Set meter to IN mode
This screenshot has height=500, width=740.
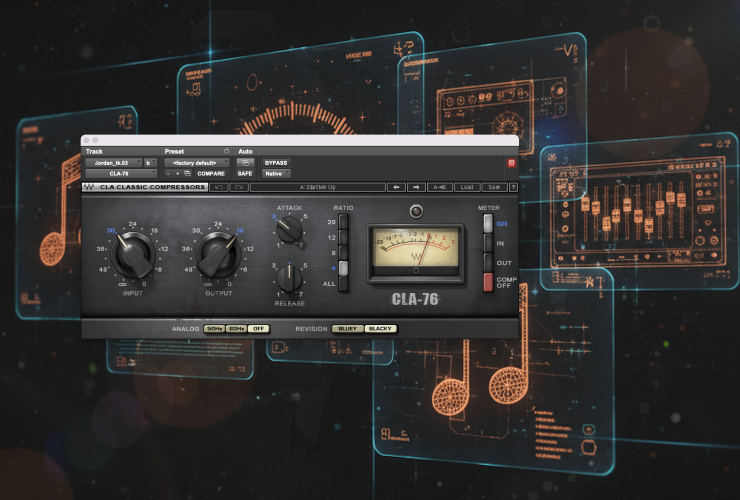(x=488, y=243)
